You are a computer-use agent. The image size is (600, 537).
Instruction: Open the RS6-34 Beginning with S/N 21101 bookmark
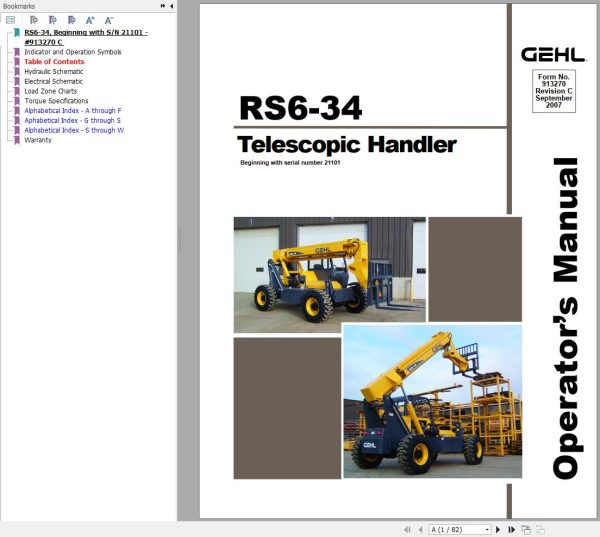click(x=86, y=37)
